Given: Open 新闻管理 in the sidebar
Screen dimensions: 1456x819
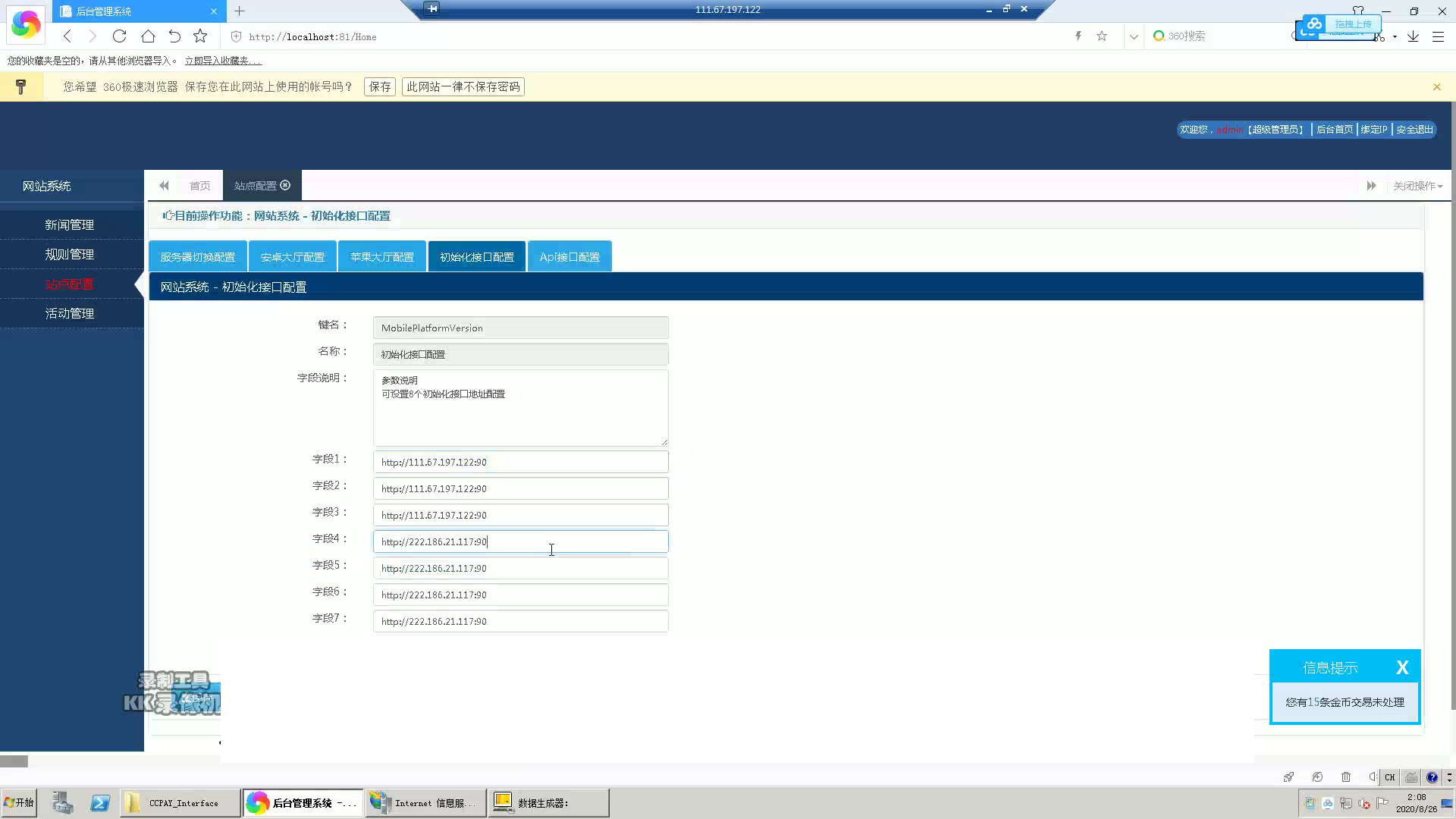Looking at the screenshot, I should [69, 225].
